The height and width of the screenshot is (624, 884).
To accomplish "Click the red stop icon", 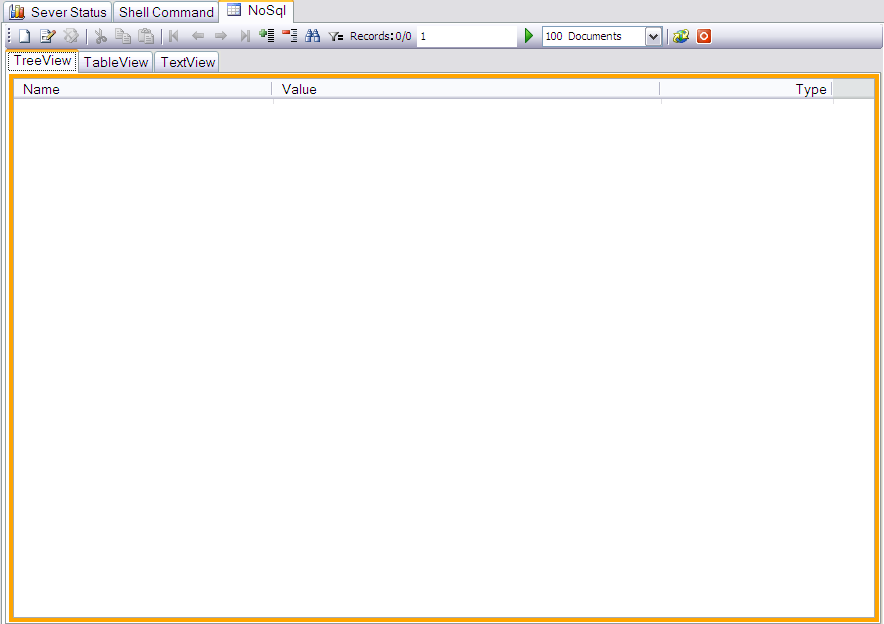I will coord(704,37).
